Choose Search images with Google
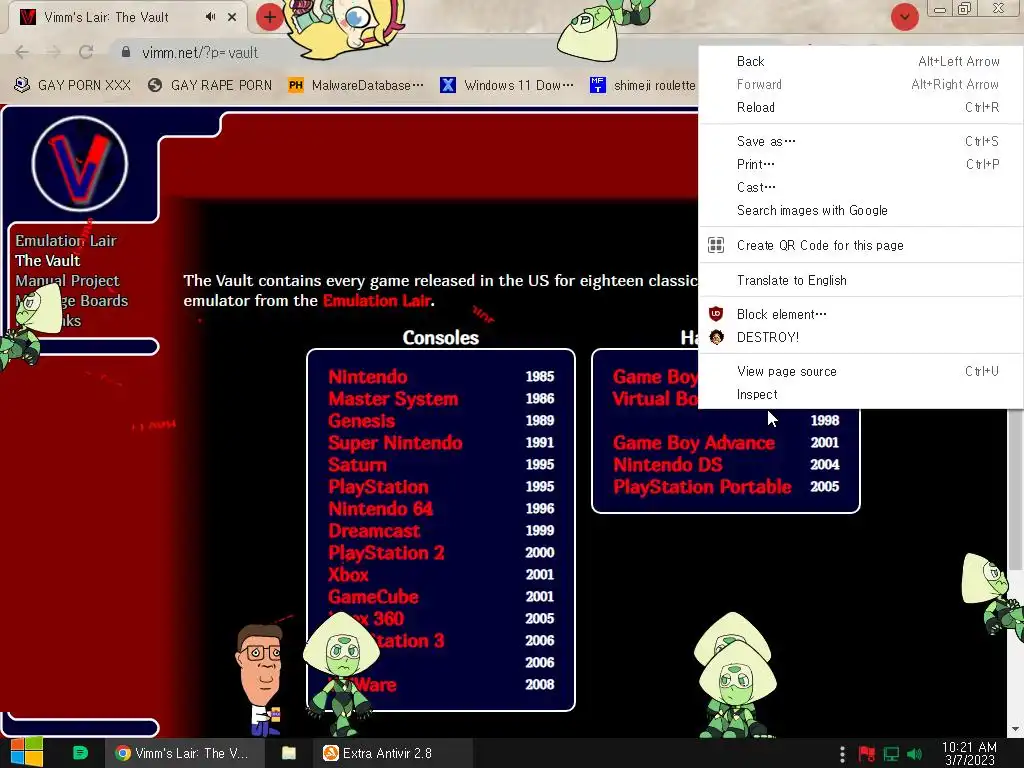The height and width of the screenshot is (768, 1024). pyautogui.click(x=860, y=210)
